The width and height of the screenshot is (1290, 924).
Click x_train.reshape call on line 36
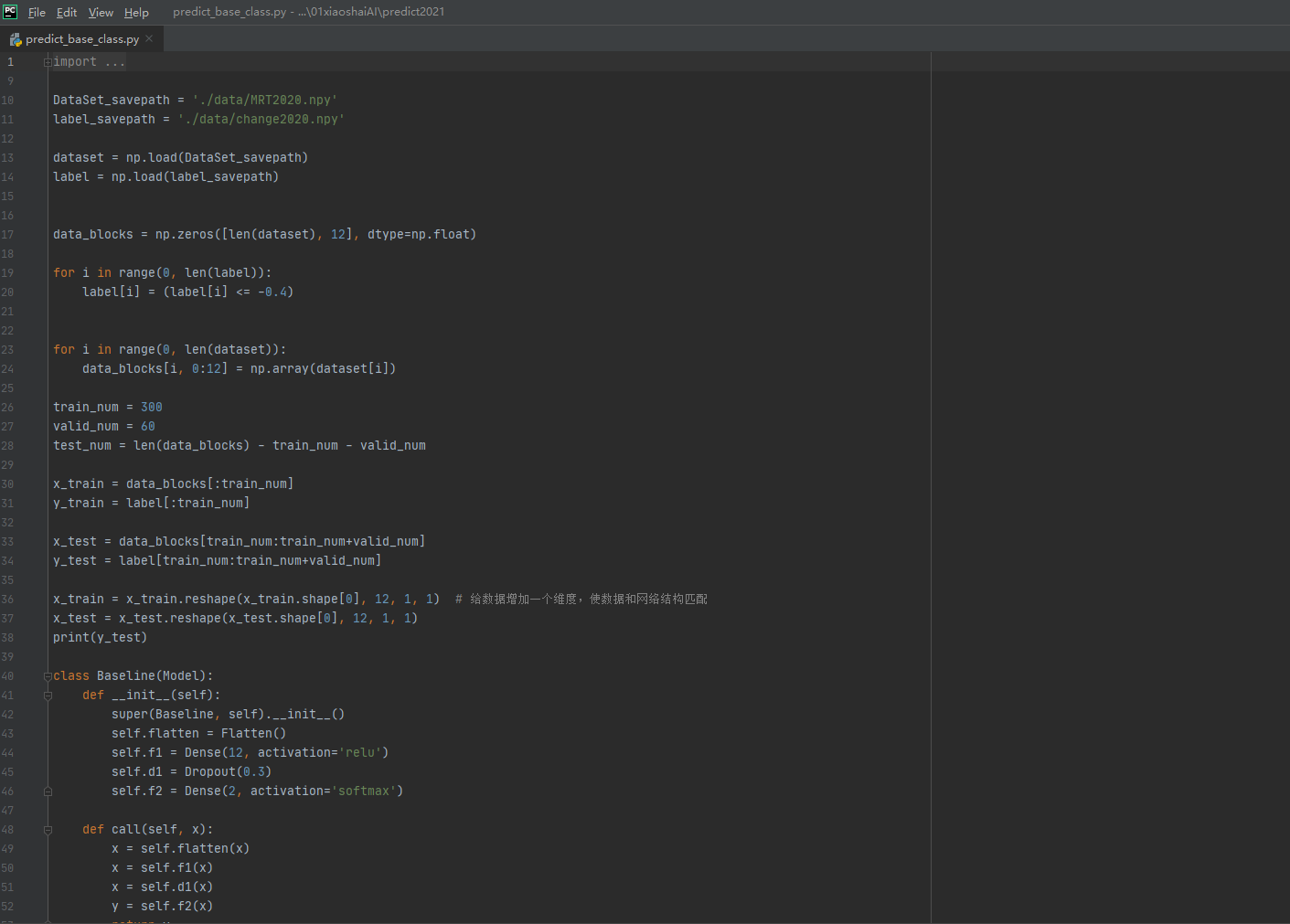283,600
